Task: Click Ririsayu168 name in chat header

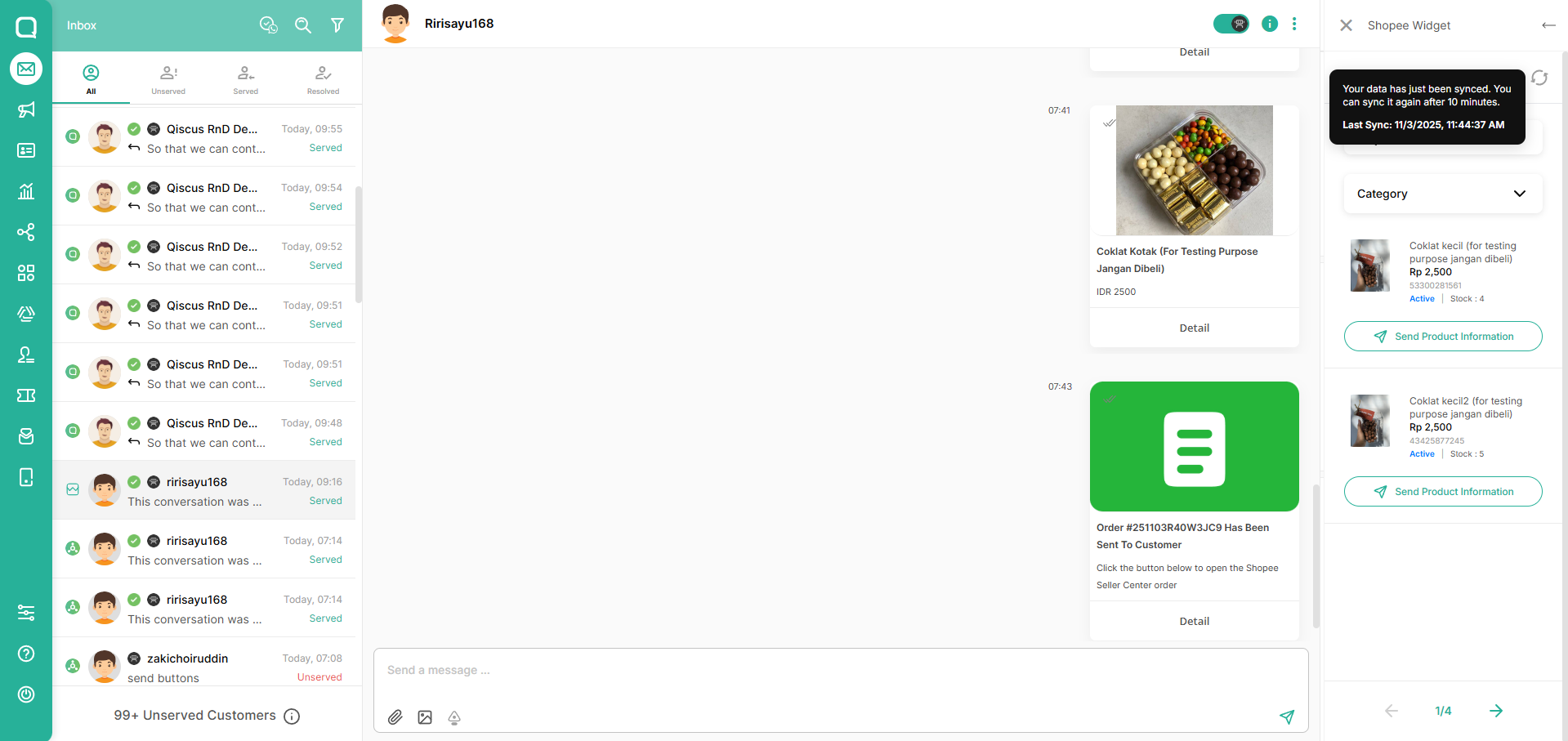Action: (x=459, y=24)
